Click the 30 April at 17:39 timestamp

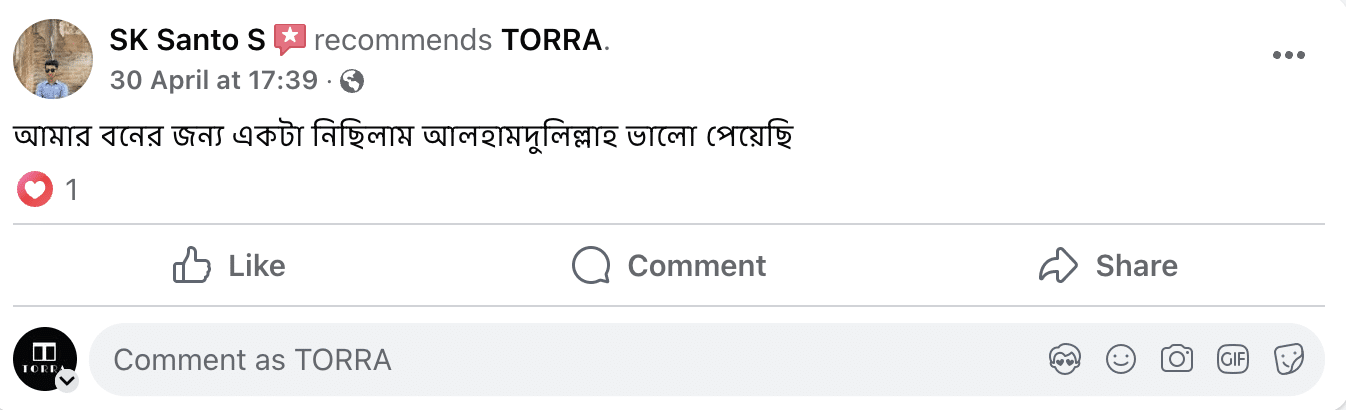coord(213,81)
